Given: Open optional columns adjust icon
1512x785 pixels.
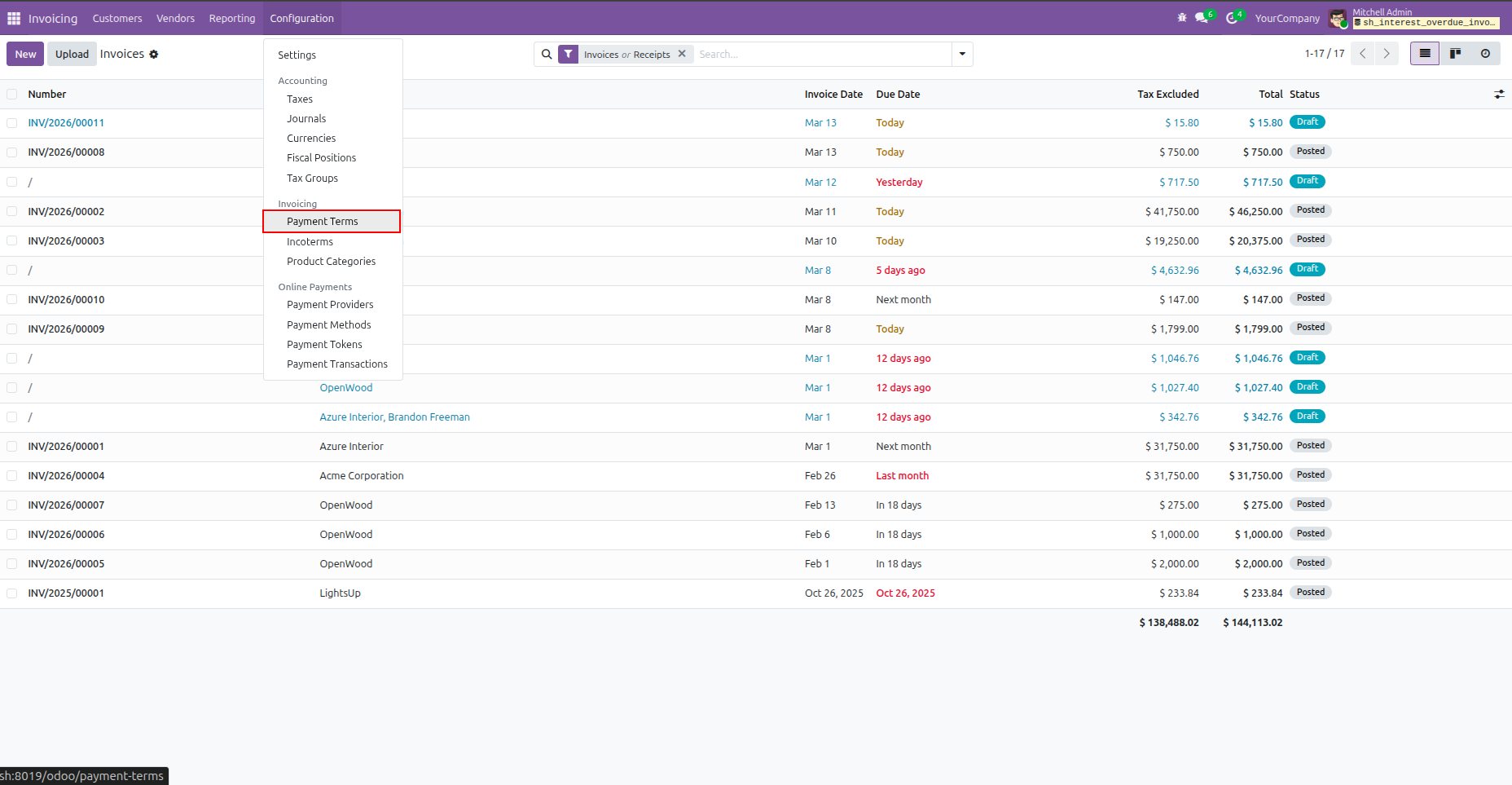Looking at the screenshot, I should tap(1499, 95).
